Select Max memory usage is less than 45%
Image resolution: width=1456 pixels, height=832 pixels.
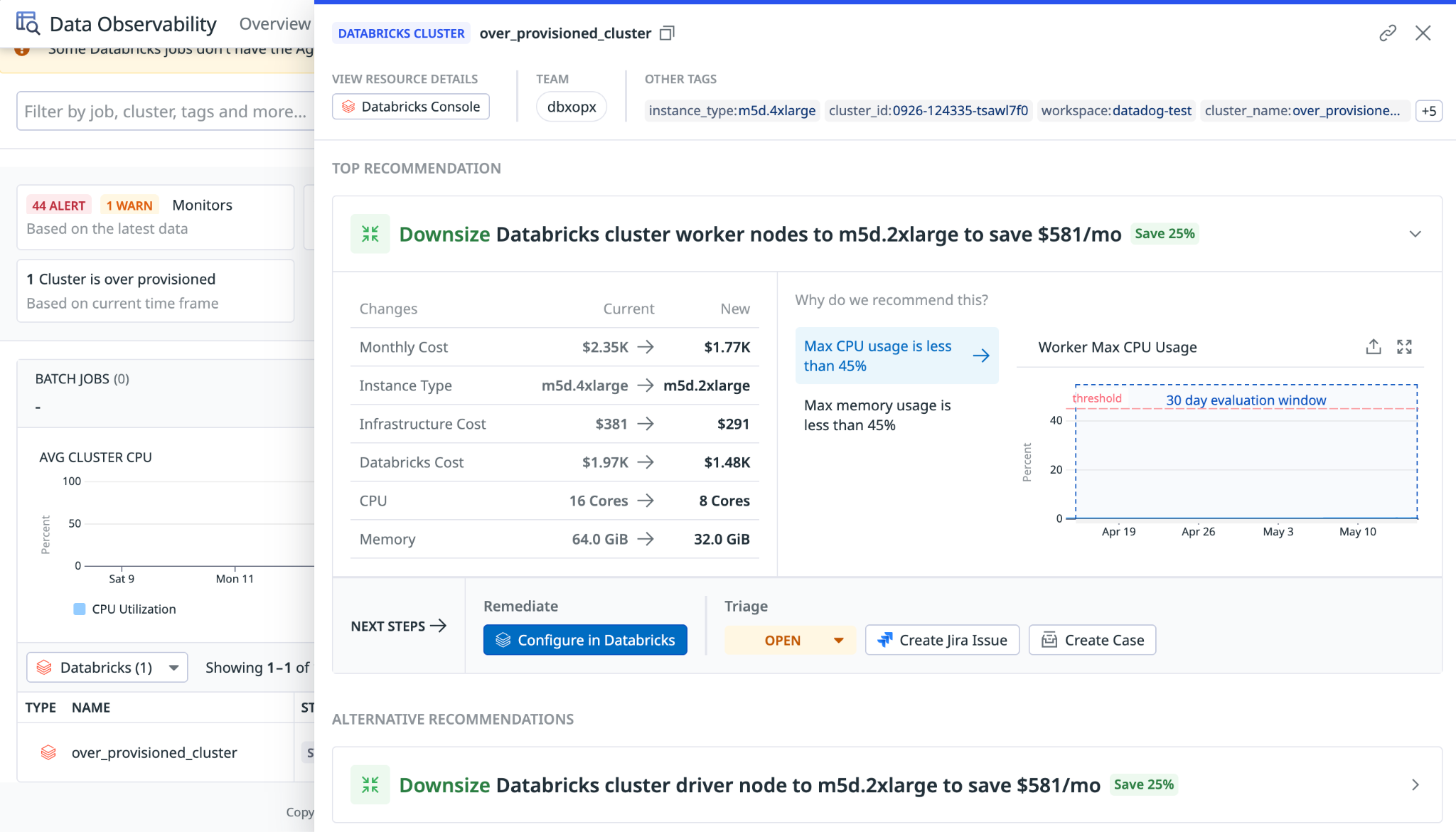pyautogui.click(x=896, y=415)
